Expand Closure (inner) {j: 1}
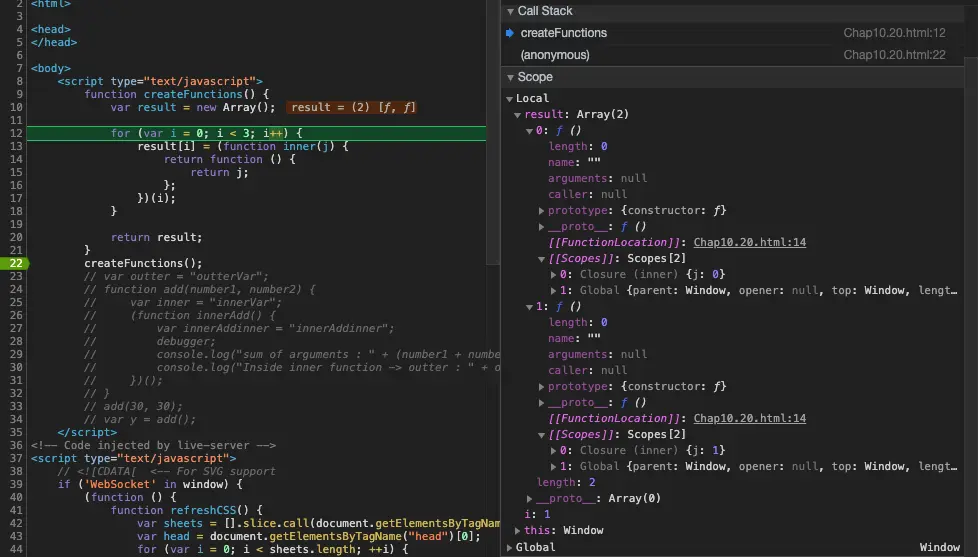This screenshot has width=978, height=557. click(x=553, y=450)
